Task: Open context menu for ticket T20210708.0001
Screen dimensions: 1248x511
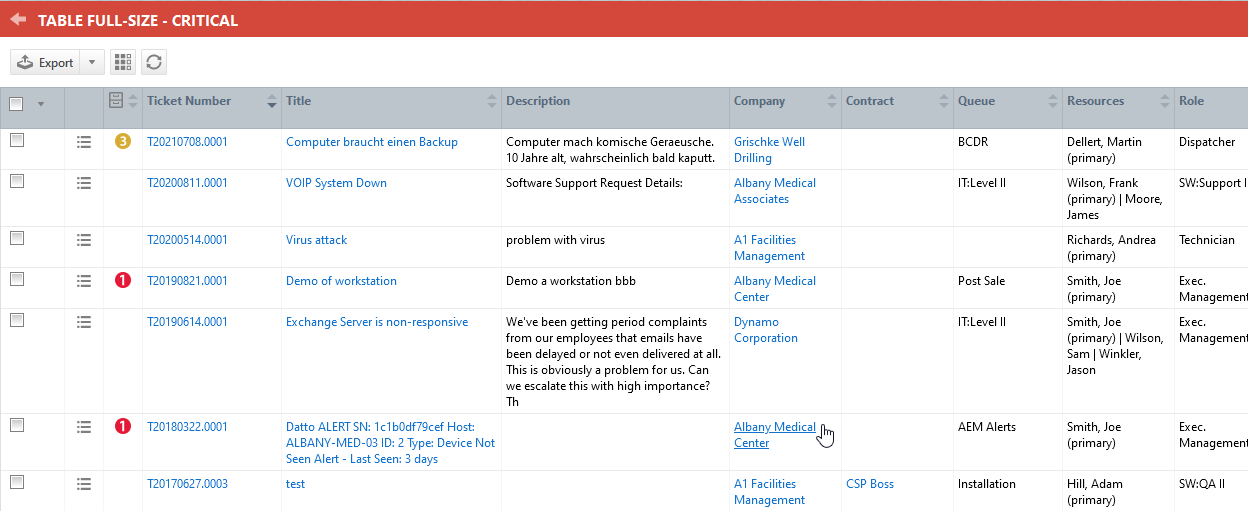Action: point(84,143)
